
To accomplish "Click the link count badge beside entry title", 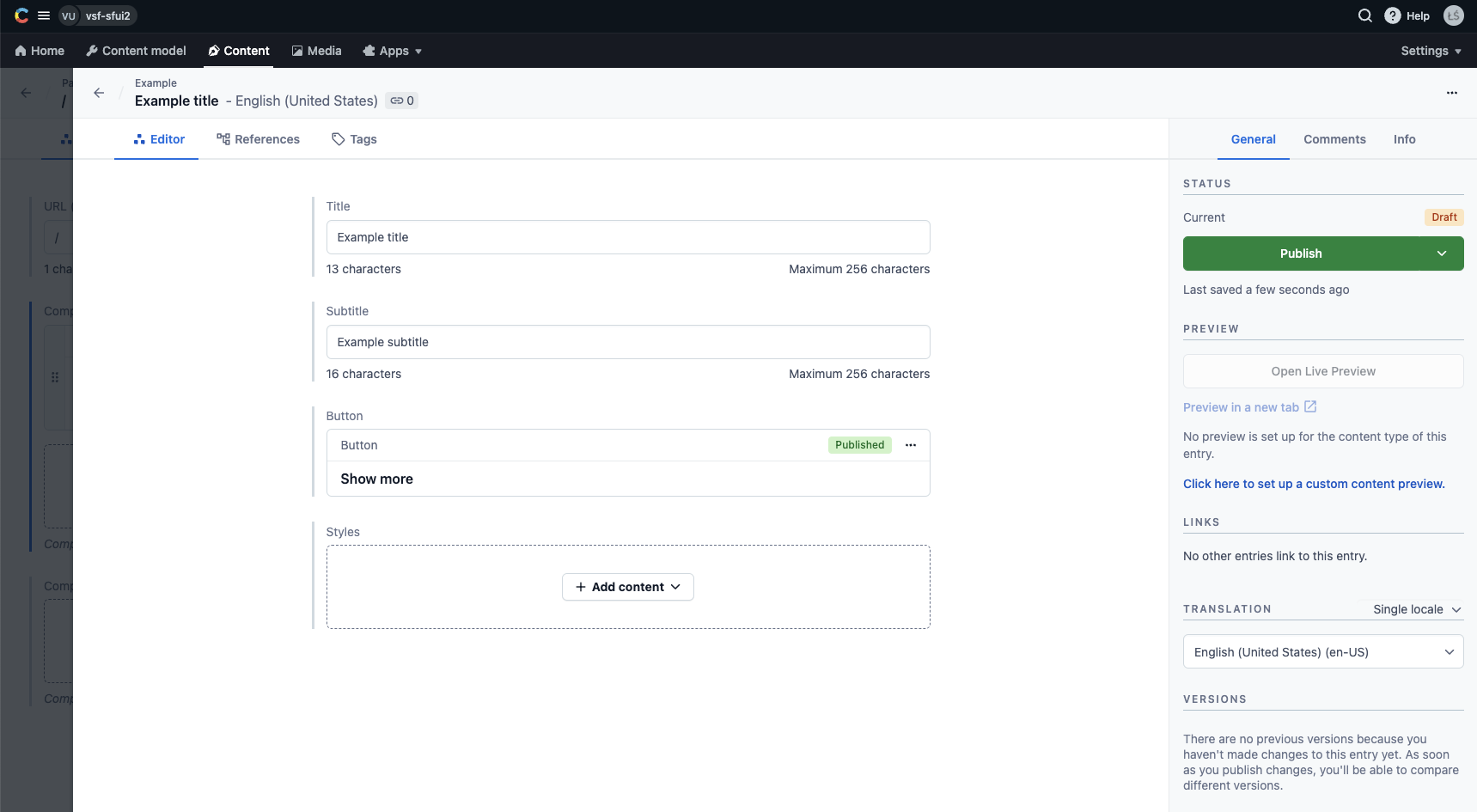I will click(x=401, y=101).
